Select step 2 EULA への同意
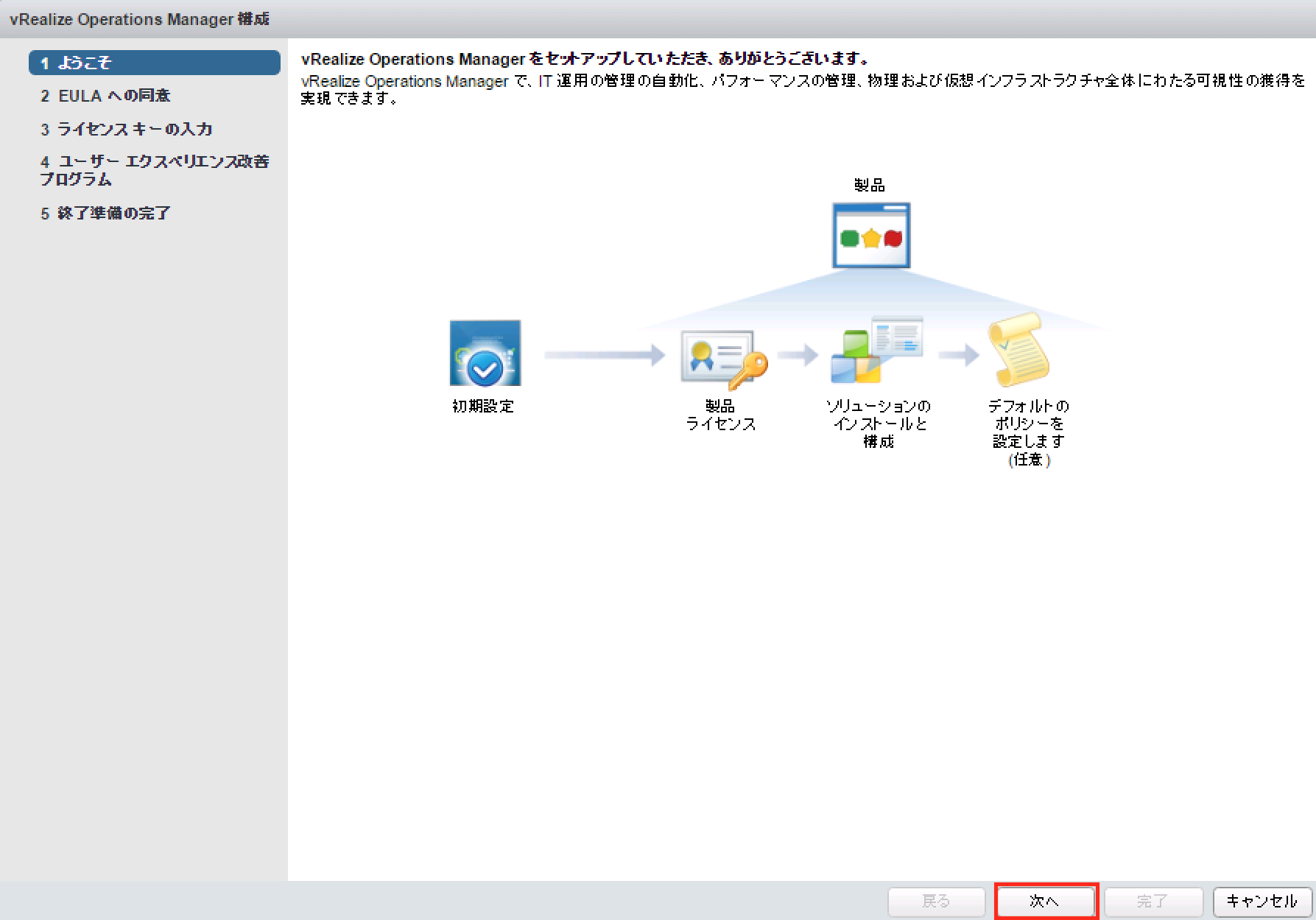 click(105, 95)
